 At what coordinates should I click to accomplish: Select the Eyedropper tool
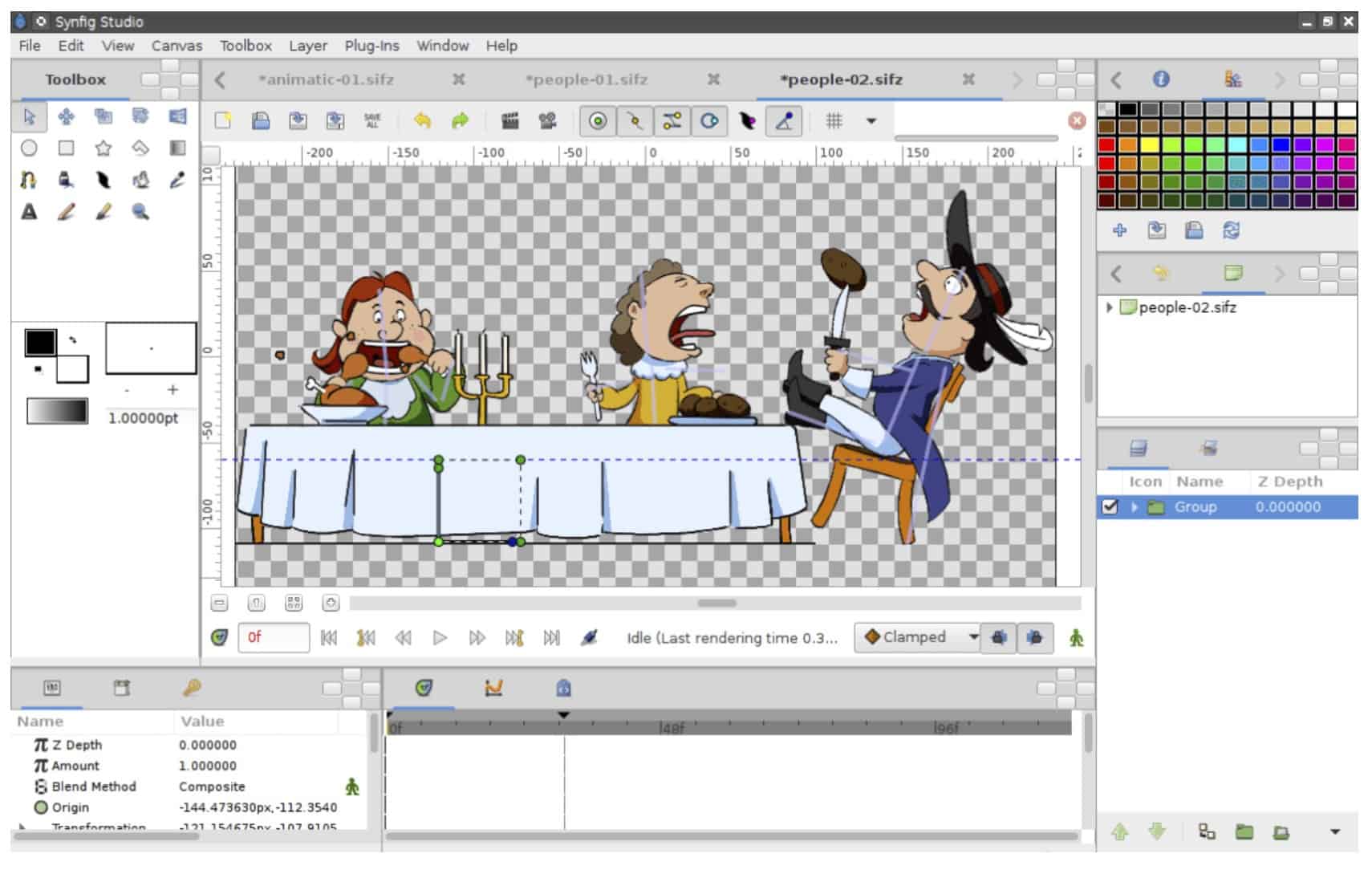click(x=177, y=180)
